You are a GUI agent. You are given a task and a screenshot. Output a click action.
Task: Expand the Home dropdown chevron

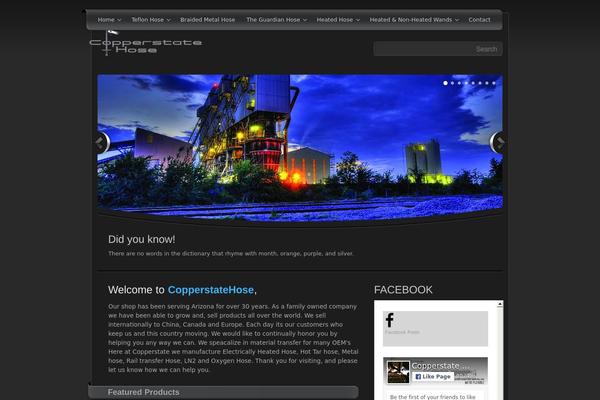(119, 20)
